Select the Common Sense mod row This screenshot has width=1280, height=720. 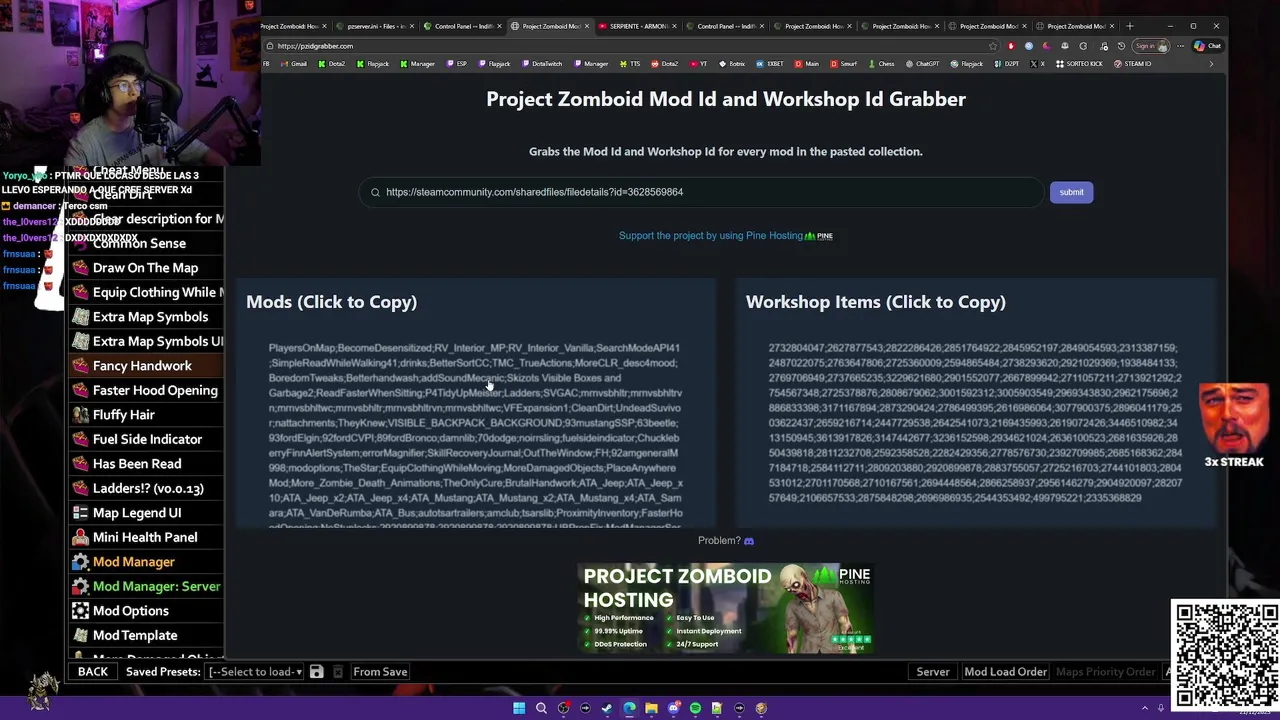147,243
